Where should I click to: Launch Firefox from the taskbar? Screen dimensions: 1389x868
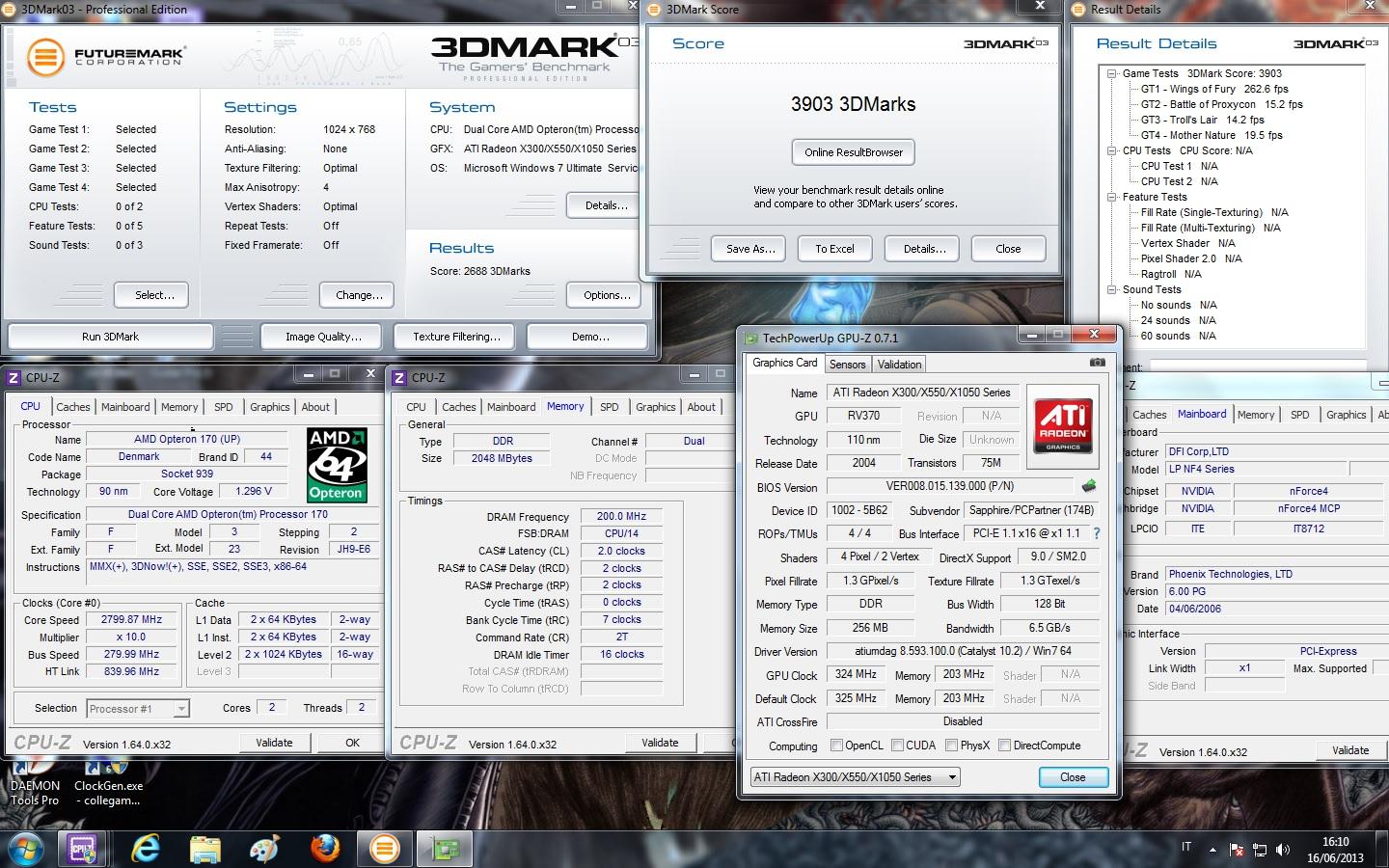pyautogui.click(x=325, y=850)
